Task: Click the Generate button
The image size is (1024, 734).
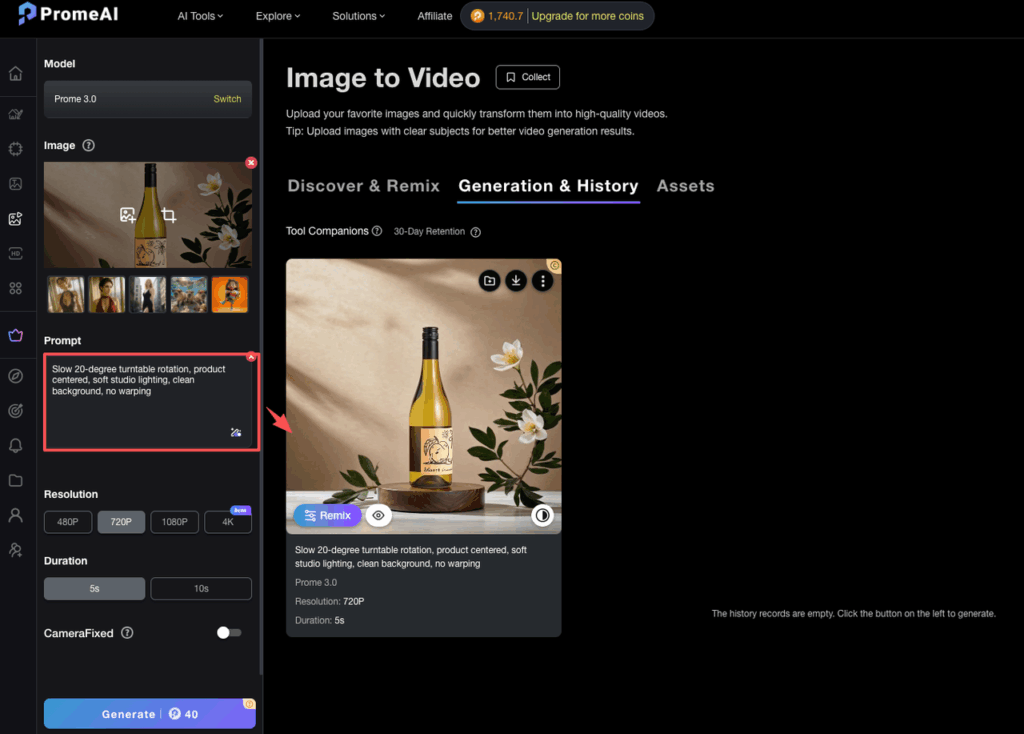Action: coord(150,714)
